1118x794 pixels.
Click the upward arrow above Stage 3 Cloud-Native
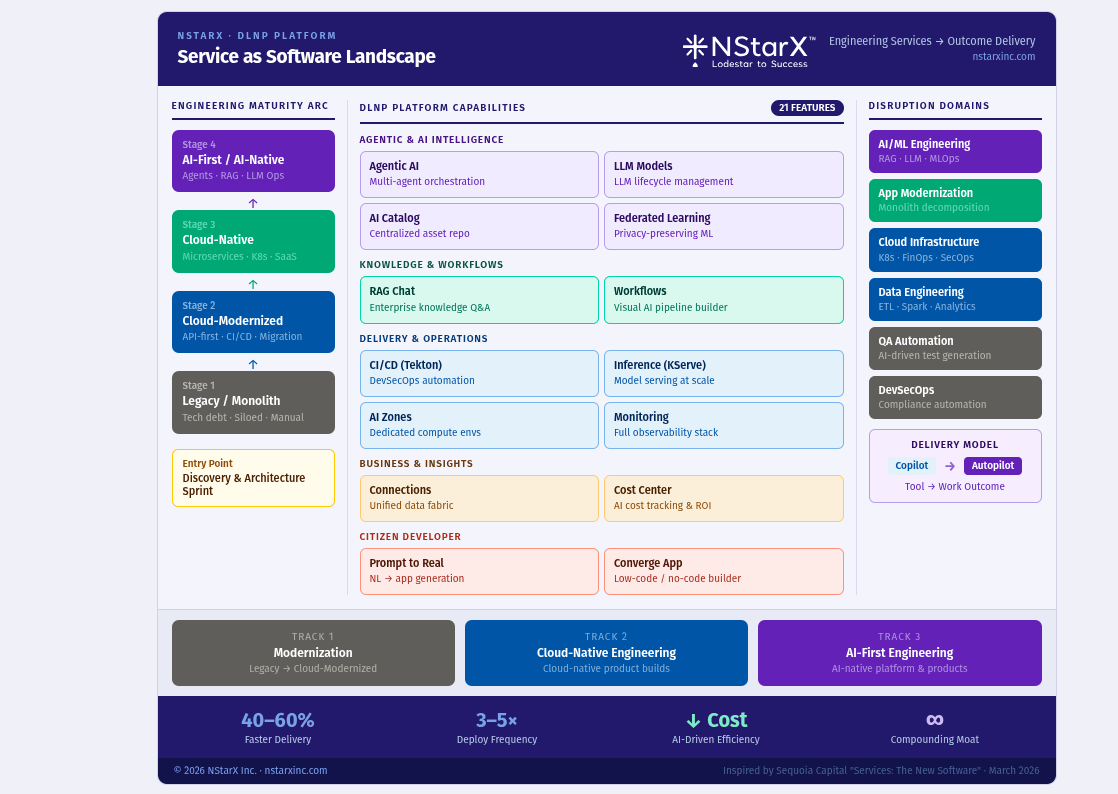[x=253, y=202]
